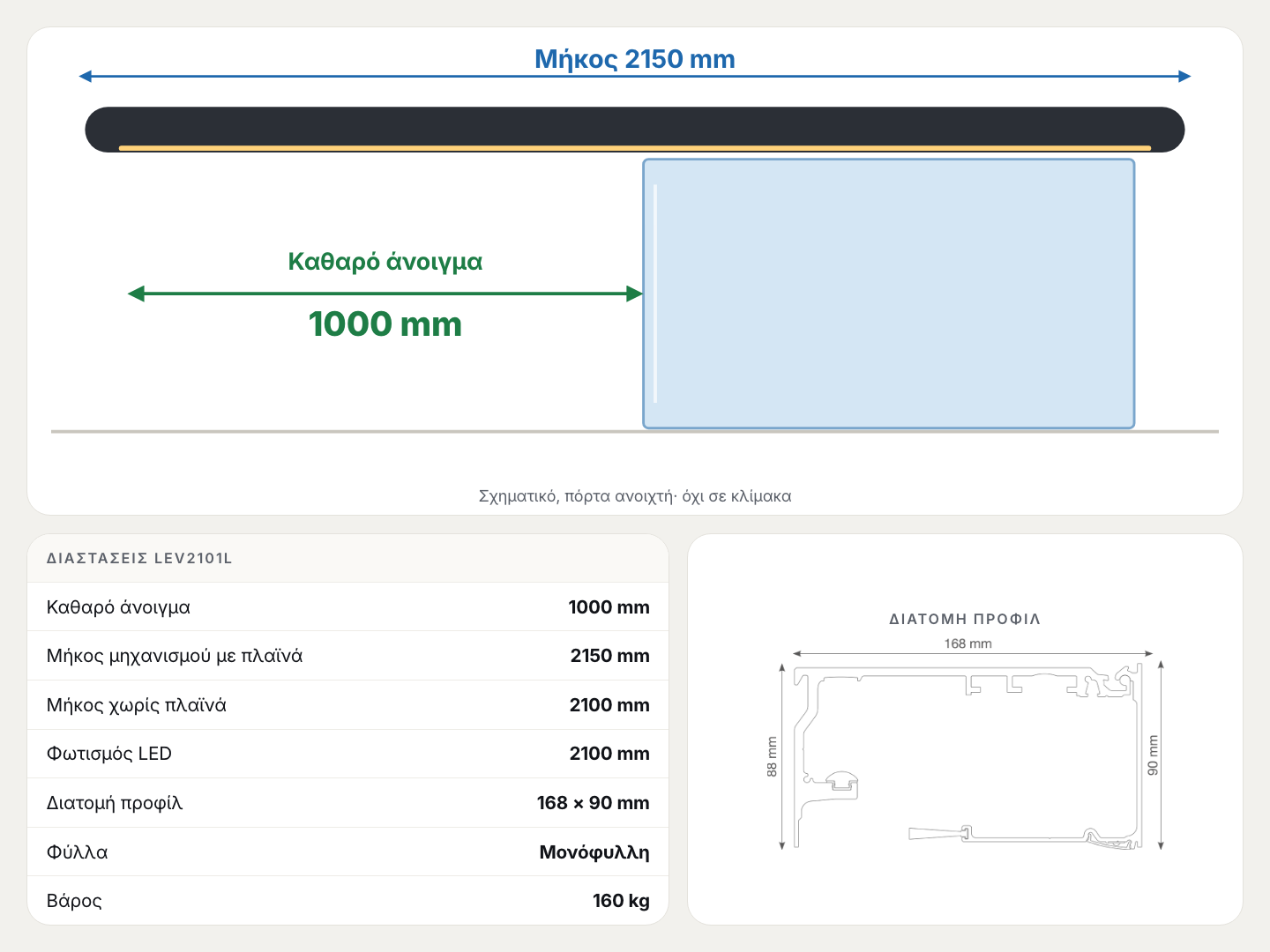Click the '160 kg' value
The width and height of the screenshot is (1270, 952).
pyautogui.click(x=621, y=901)
